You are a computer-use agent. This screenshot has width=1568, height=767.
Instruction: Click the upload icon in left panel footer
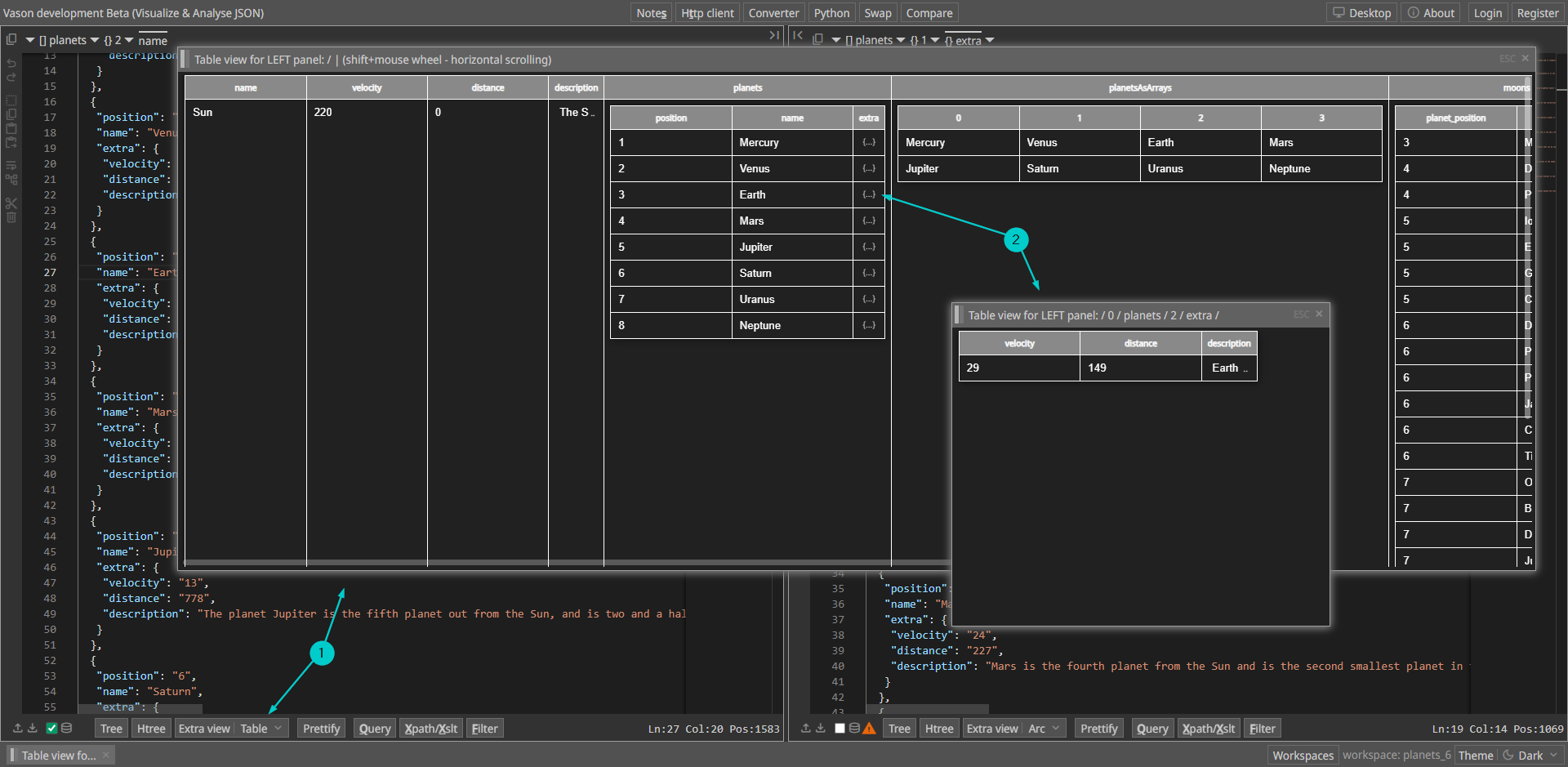tap(18, 728)
